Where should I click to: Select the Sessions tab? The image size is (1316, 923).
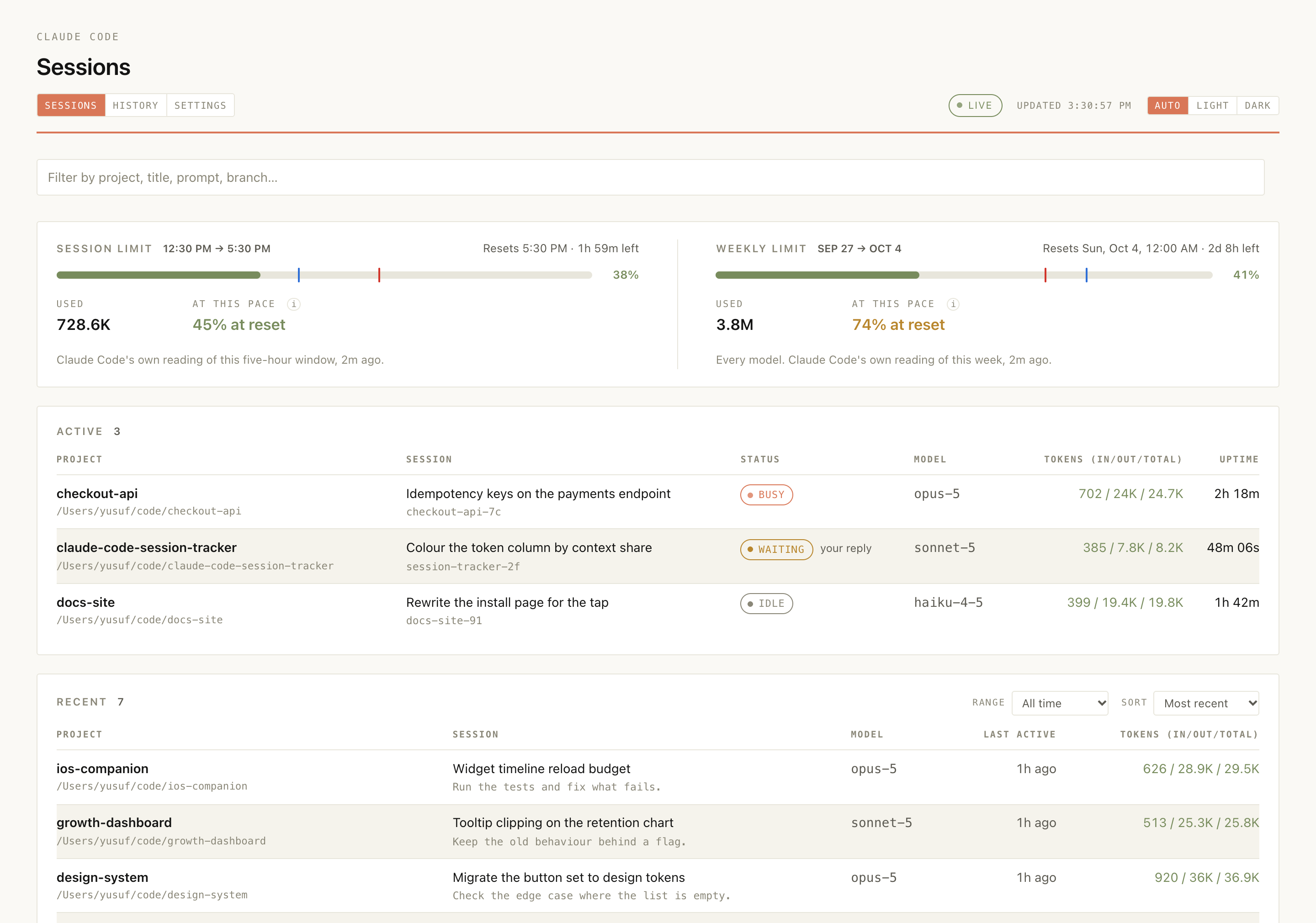click(x=71, y=106)
